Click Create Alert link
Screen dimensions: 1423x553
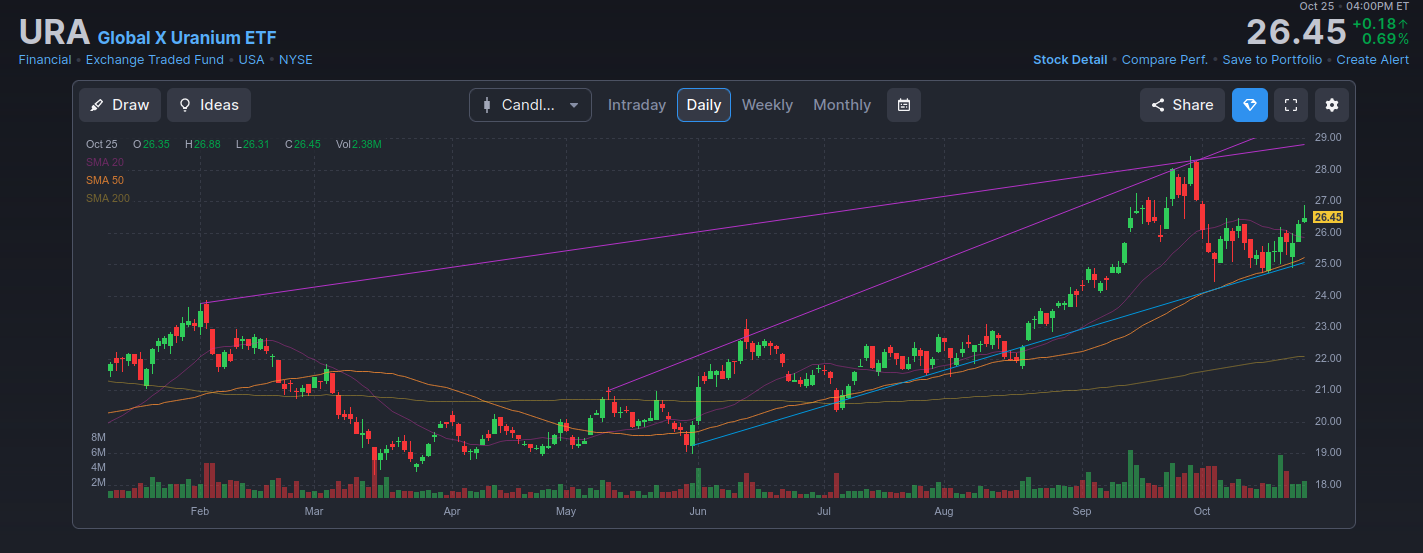pyautogui.click(x=1373, y=60)
